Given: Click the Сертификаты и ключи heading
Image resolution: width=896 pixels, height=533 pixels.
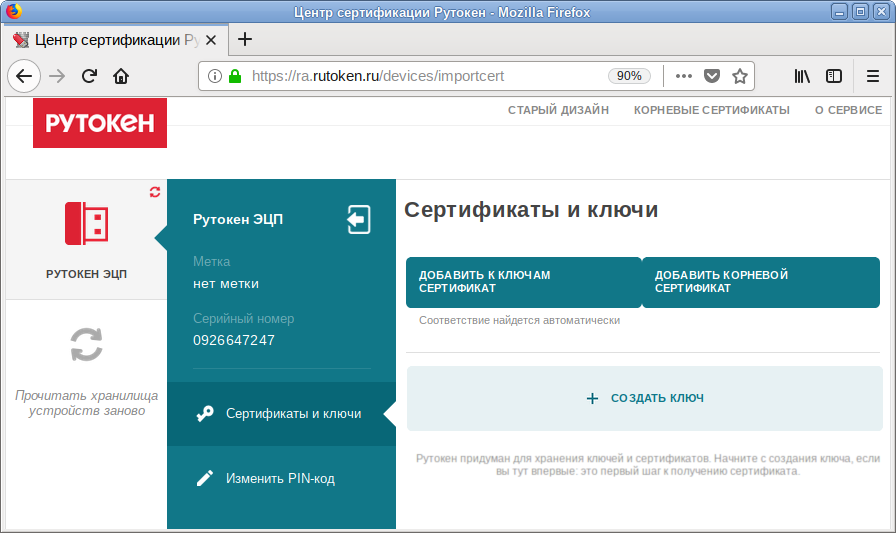Looking at the screenshot, I should click(531, 210).
